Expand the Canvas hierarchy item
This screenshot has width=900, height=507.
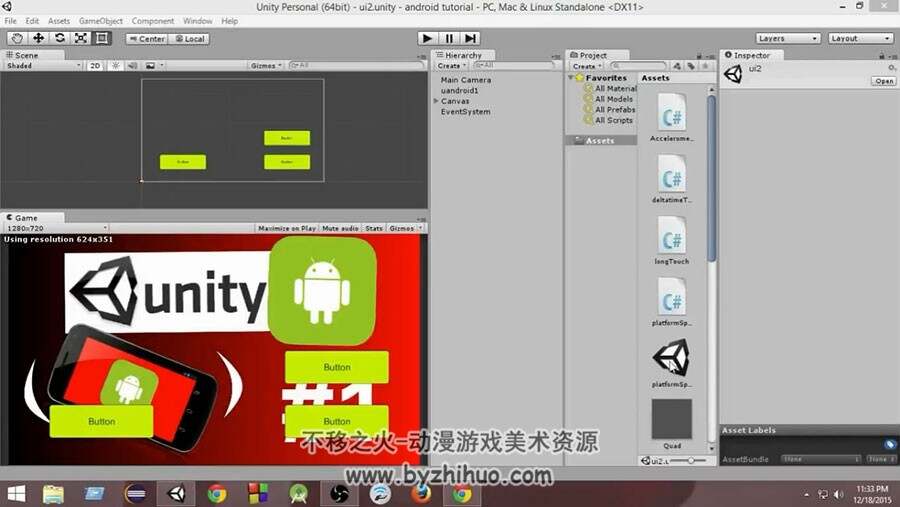click(x=436, y=101)
